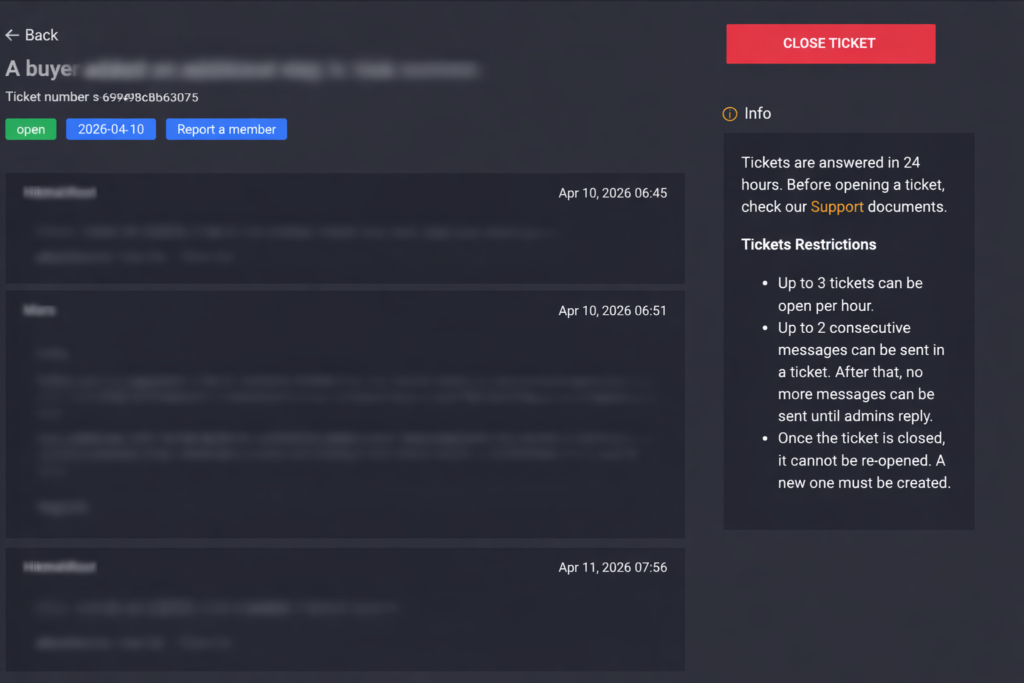Image resolution: width=1024 pixels, height=683 pixels.
Task: Expand the reply posted Apr 10, 06:51
Action: pos(345,410)
